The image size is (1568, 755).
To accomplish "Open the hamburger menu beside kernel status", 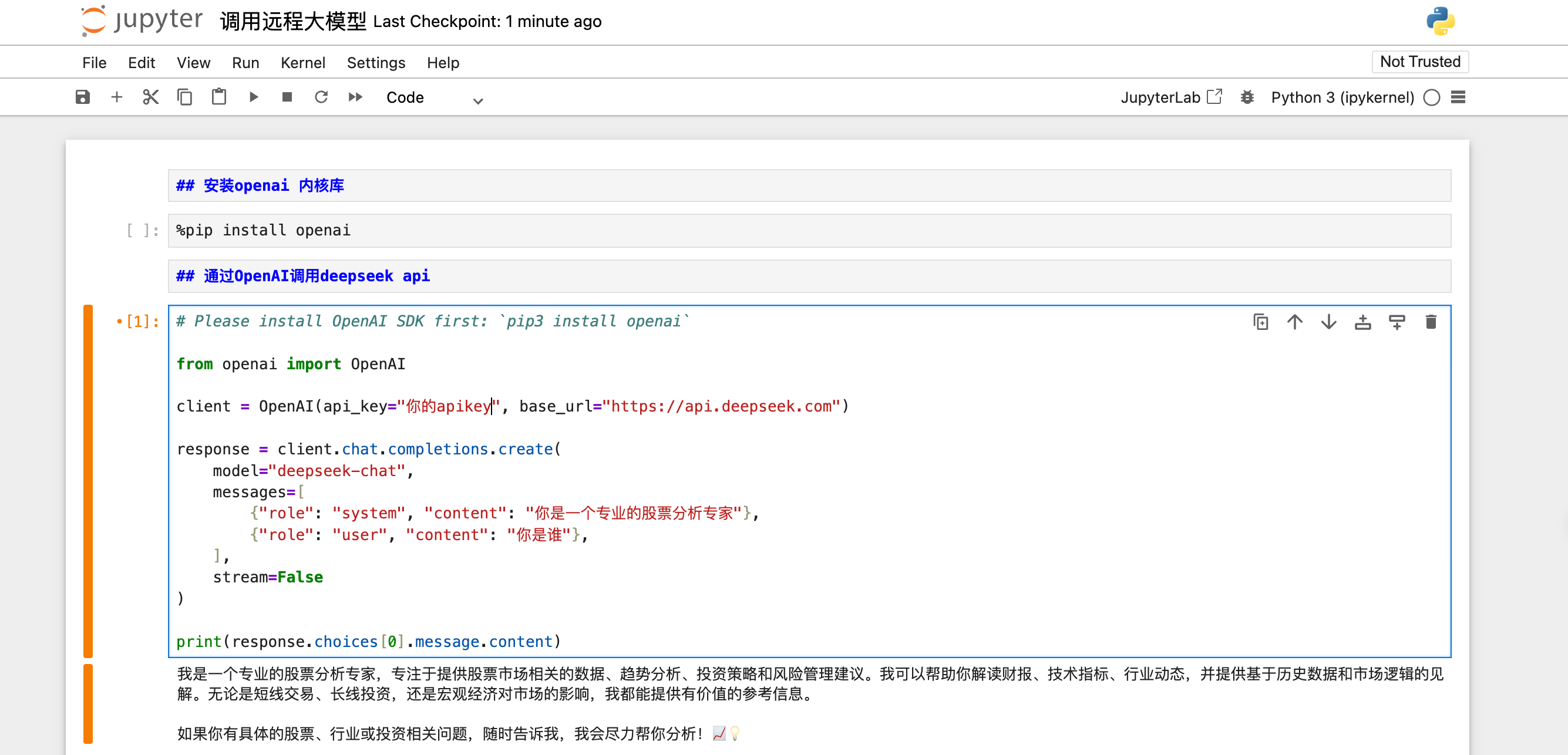I will 1458,97.
